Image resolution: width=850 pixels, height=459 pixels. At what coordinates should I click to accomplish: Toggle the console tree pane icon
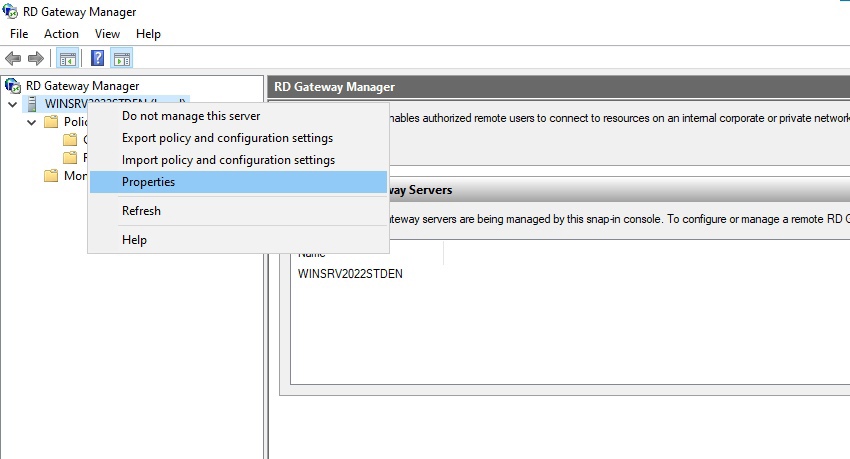click(68, 59)
